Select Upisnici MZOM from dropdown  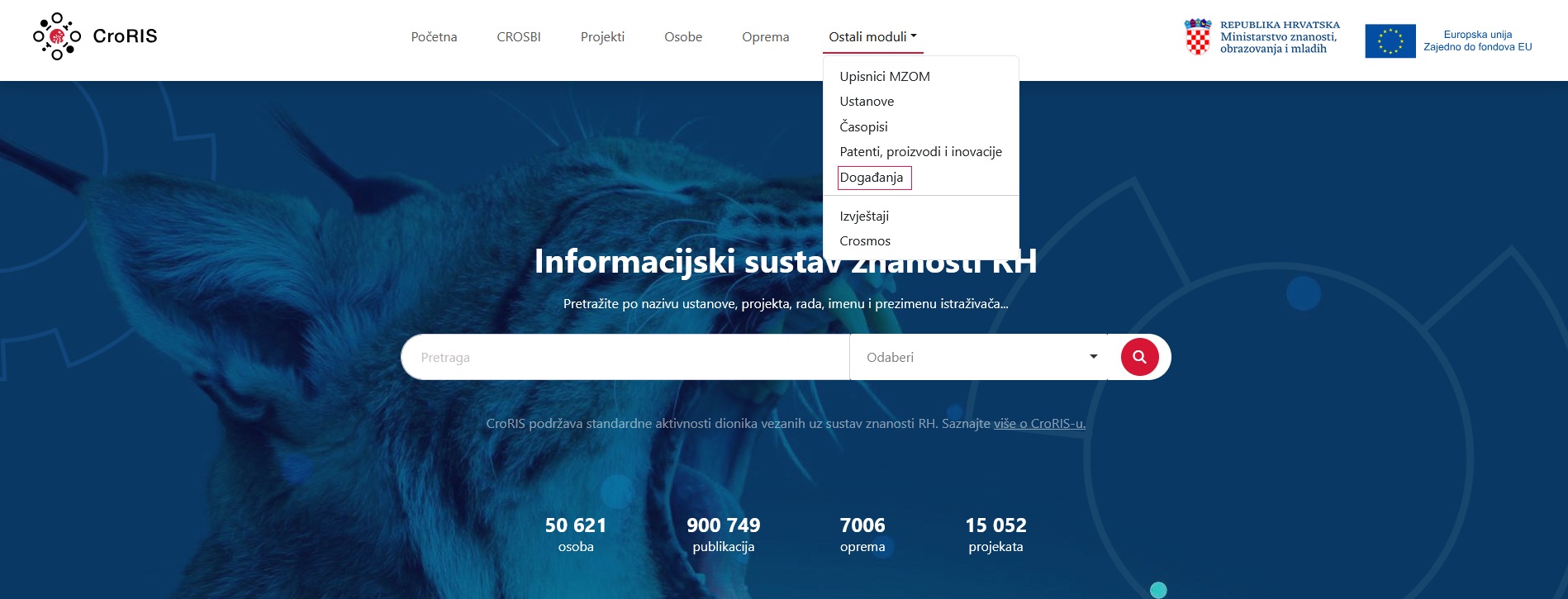[884, 77]
